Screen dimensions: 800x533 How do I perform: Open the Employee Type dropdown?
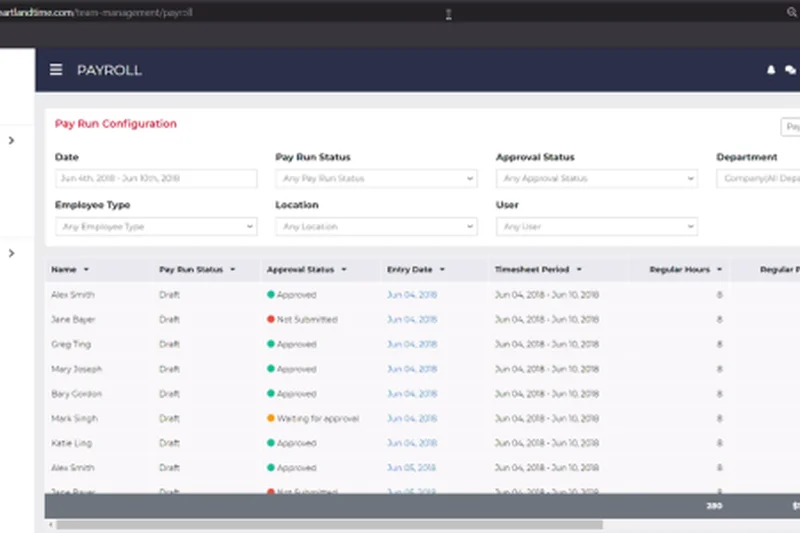click(x=156, y=227)
